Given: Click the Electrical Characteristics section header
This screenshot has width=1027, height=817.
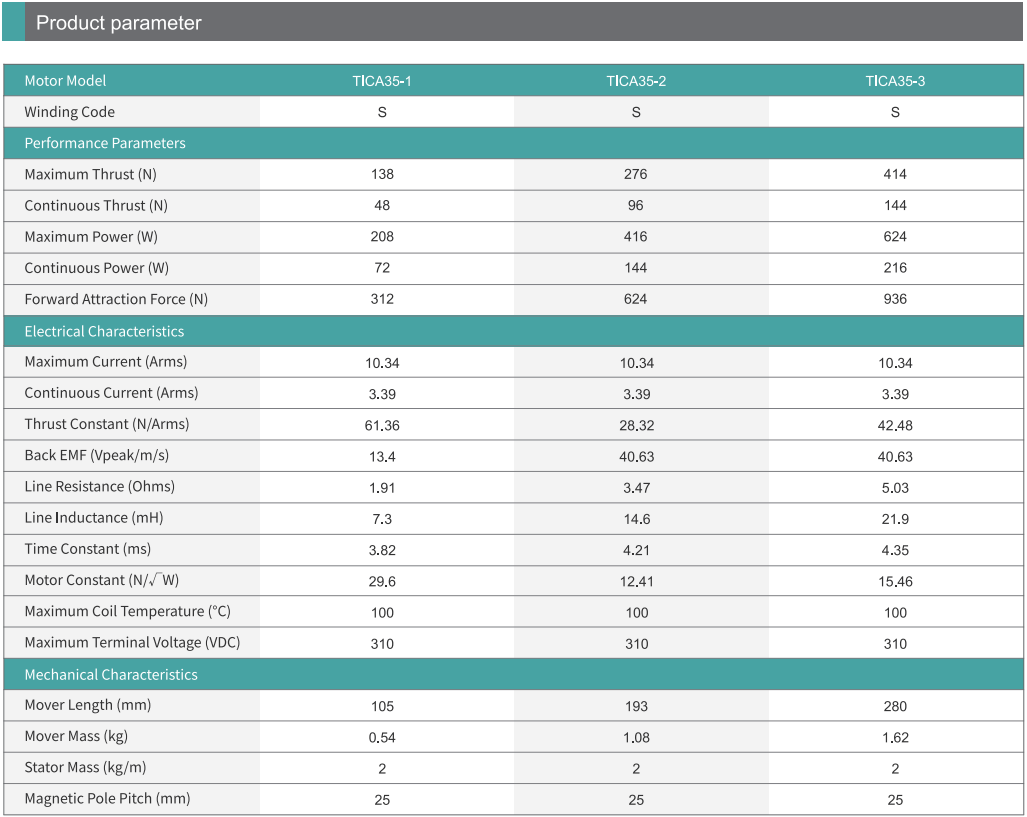Looking at the screenshot, I should click(x=104, y=331).
